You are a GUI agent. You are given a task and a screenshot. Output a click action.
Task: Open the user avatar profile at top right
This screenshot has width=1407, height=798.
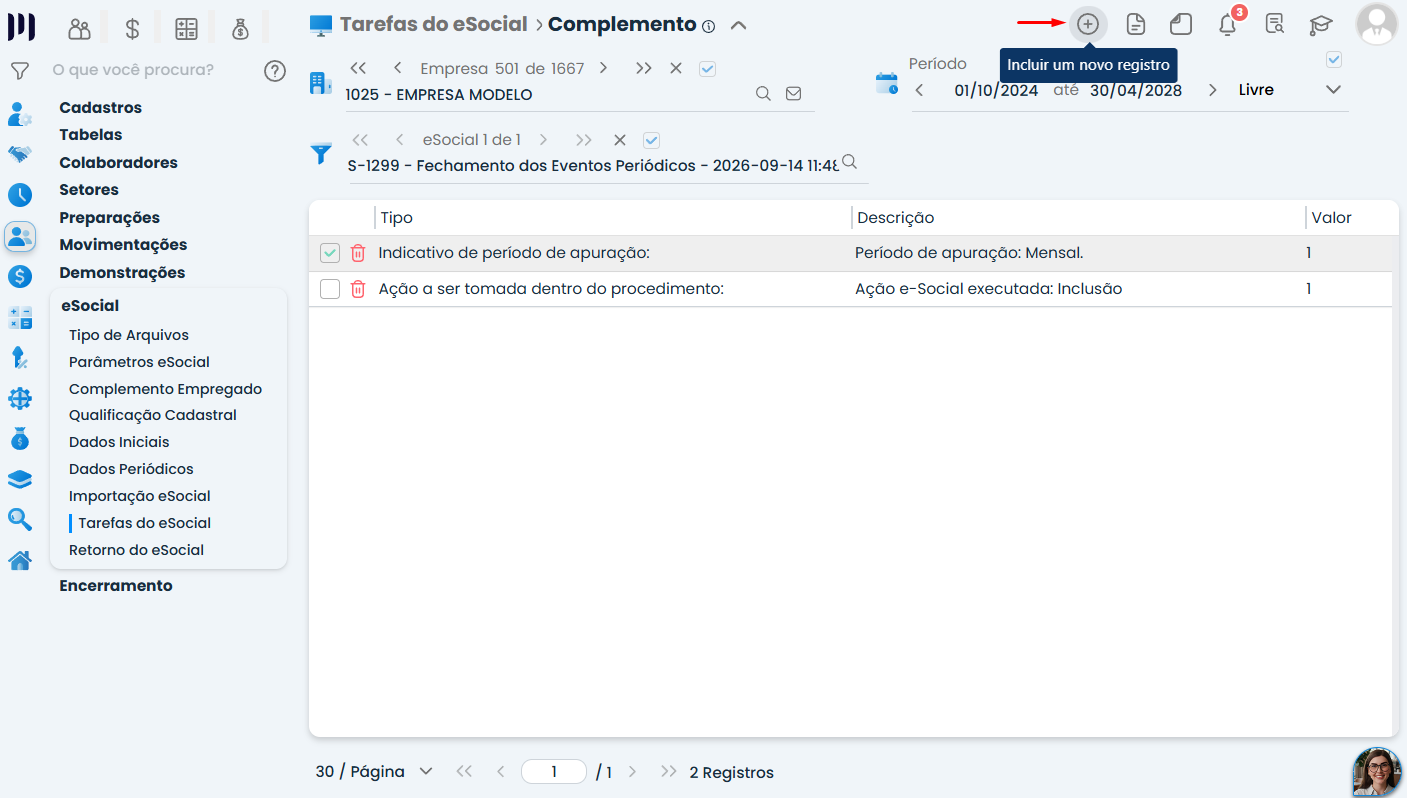tap(1377, 24)
